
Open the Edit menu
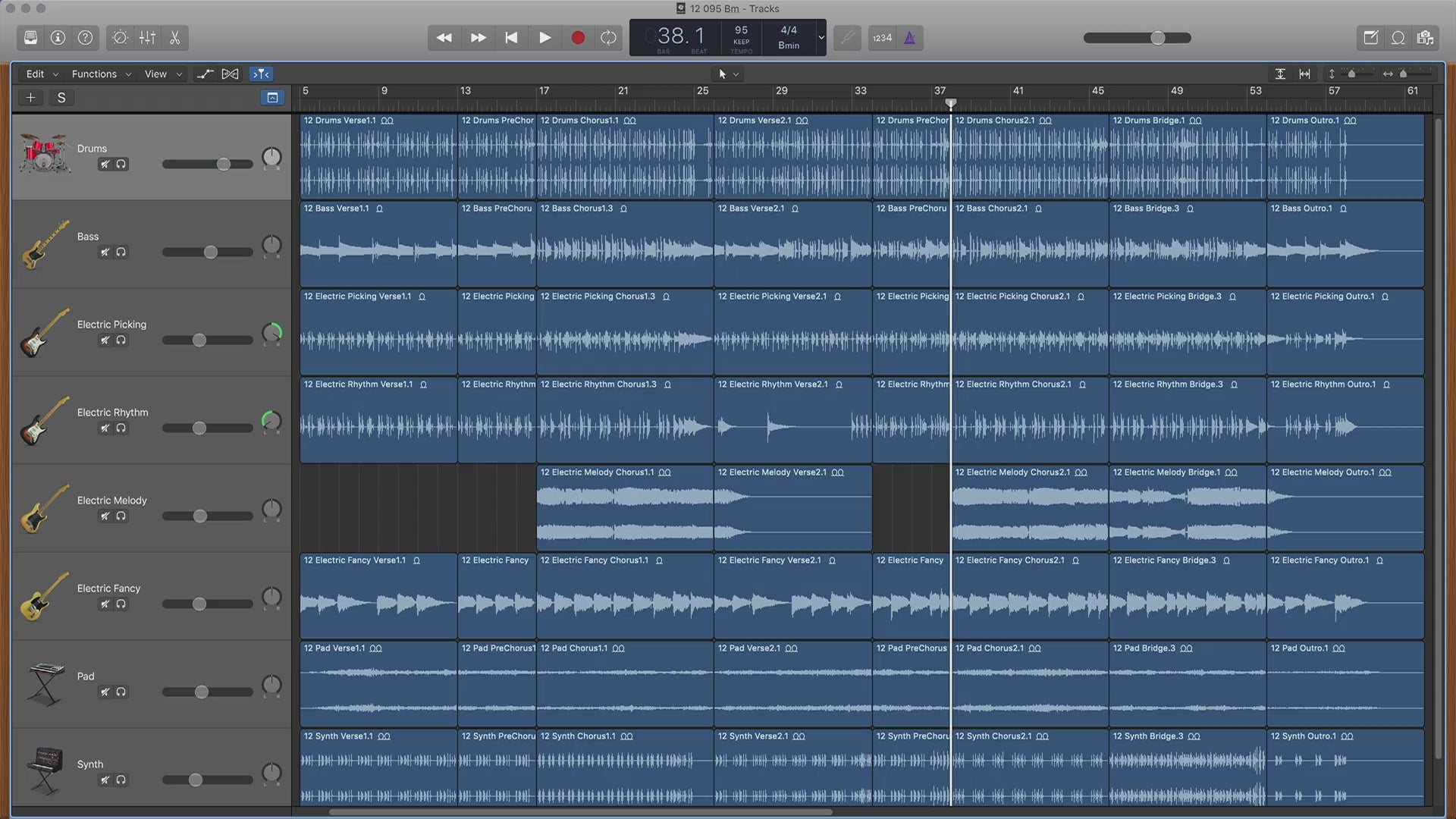click(x=42, y=74)
